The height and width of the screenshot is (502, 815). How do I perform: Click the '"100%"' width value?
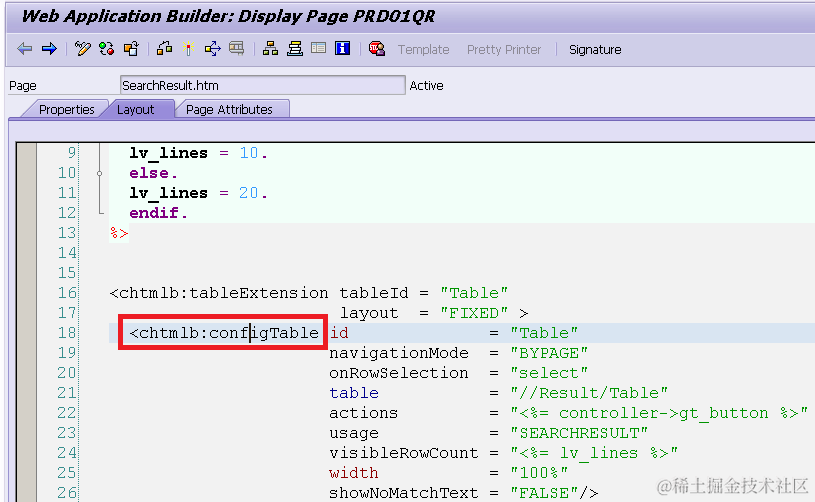(x=539, y=473)
